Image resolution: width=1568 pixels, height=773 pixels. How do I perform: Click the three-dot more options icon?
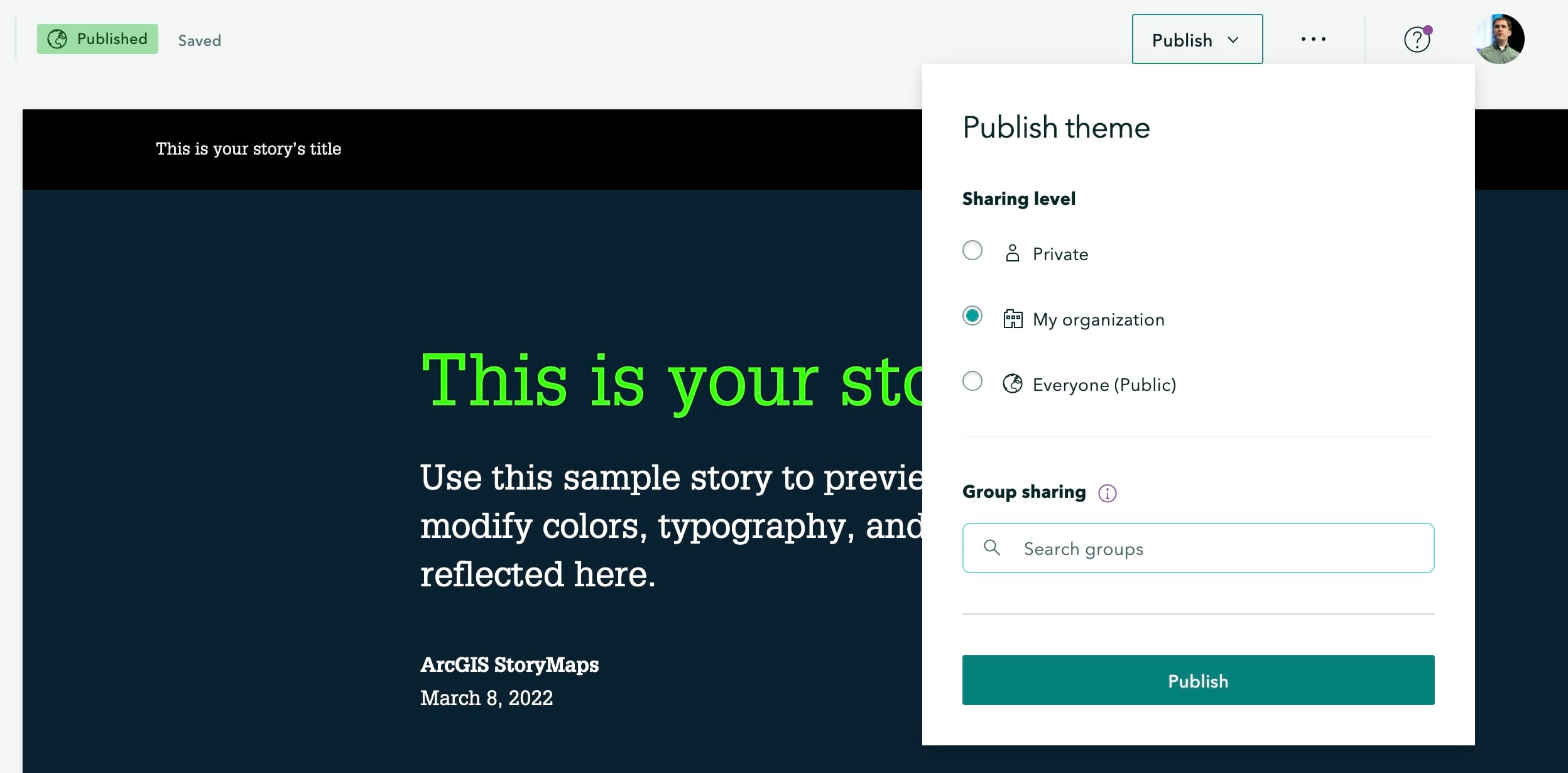point(1313,39)
